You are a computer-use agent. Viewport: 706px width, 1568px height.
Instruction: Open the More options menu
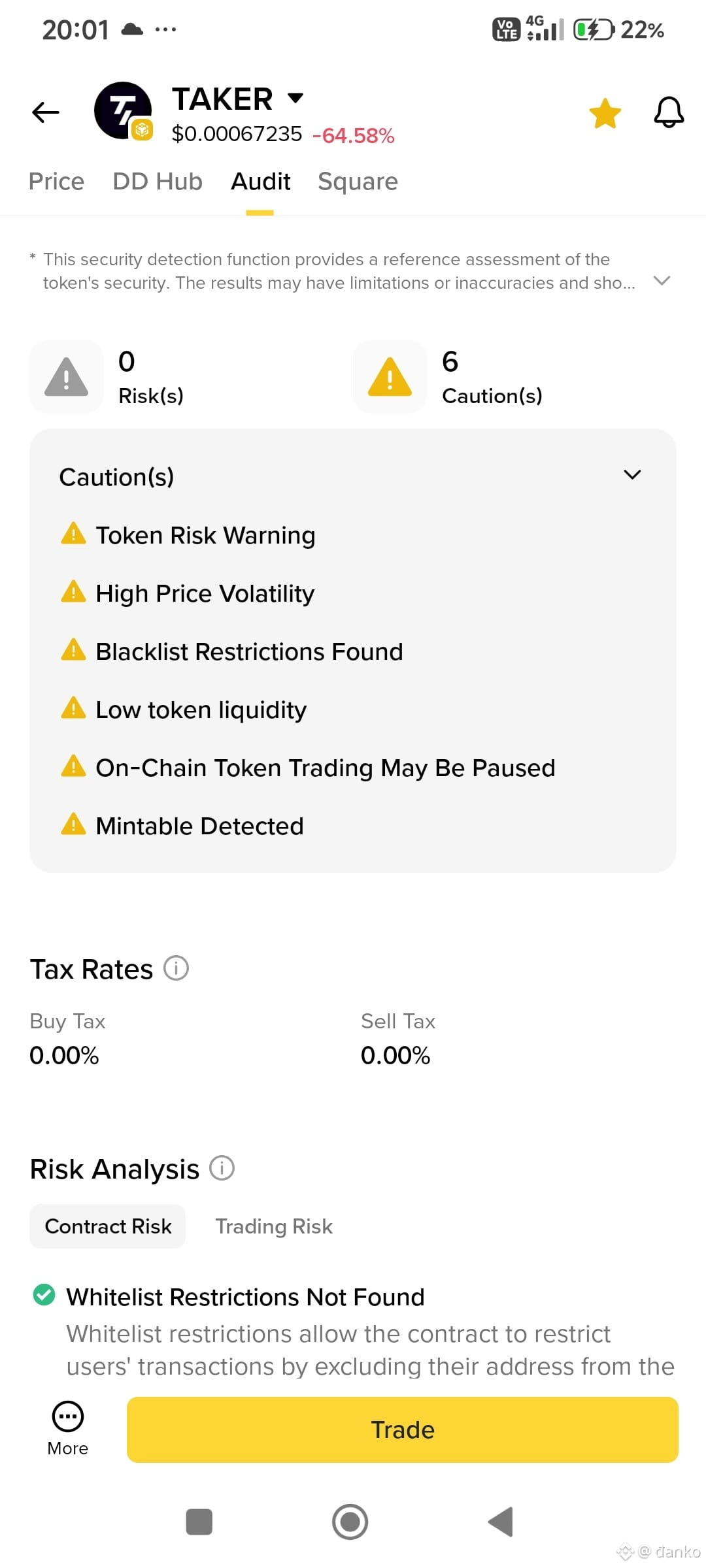coord(67,1429)
